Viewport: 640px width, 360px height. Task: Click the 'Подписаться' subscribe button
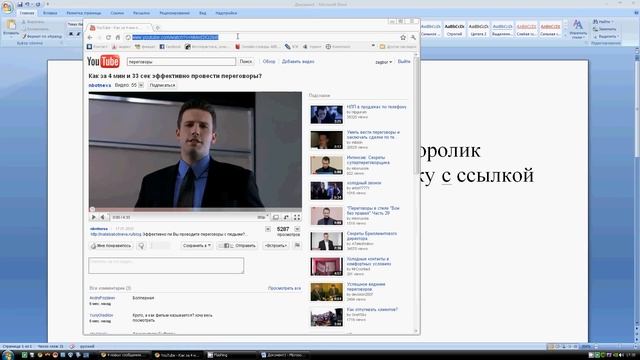click(x=162, y=85)
